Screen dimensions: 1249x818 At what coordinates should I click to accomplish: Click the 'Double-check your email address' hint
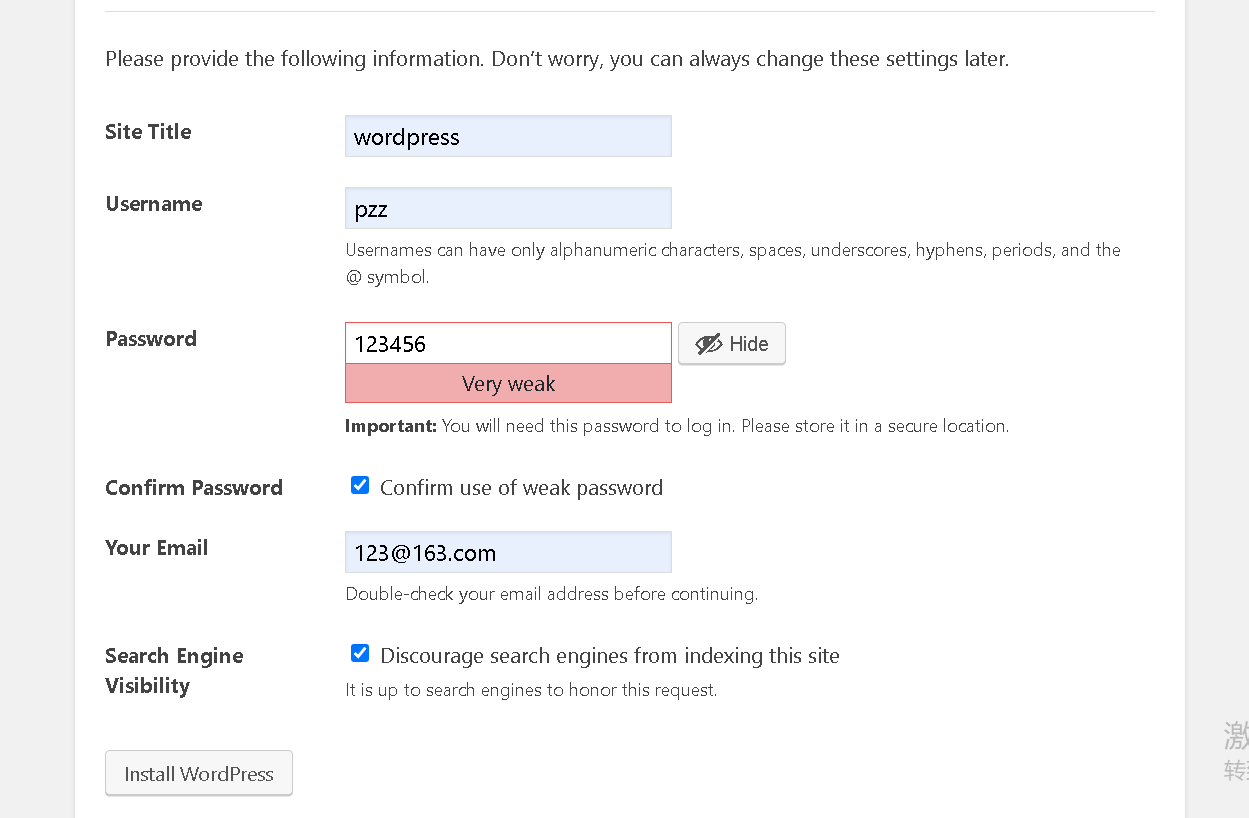[x=552, y=594]
